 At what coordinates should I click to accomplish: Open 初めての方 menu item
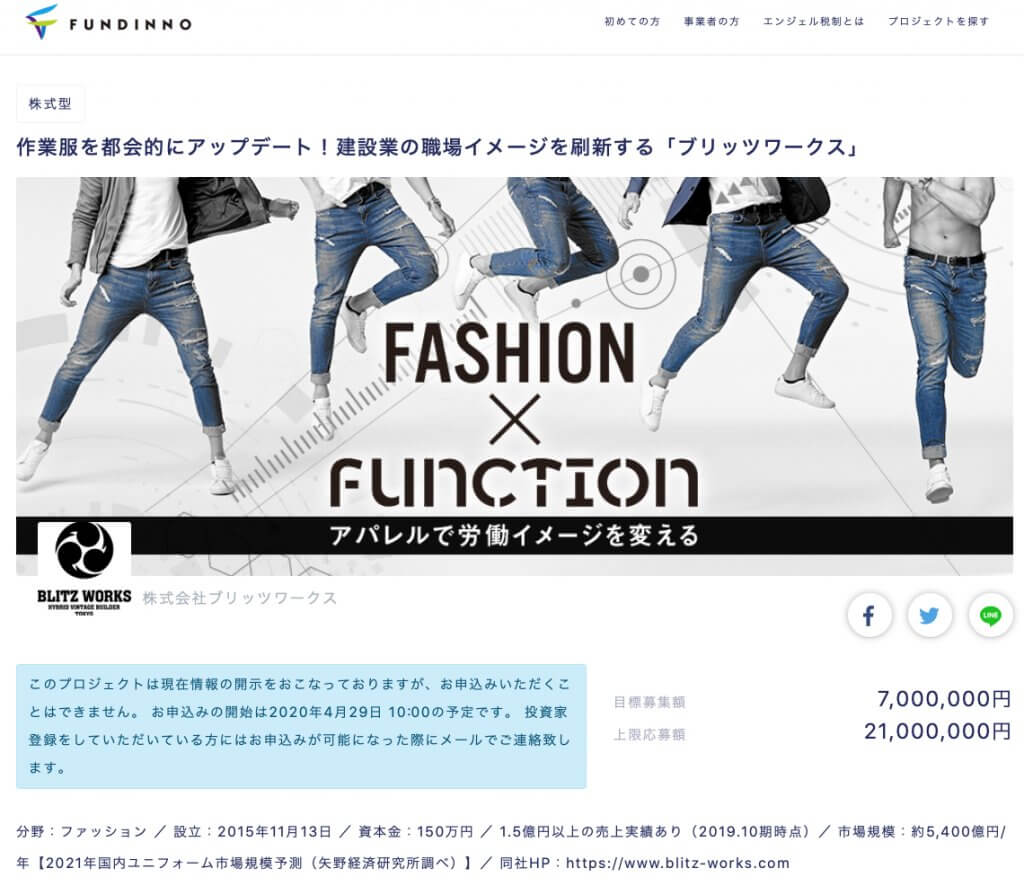632,22
